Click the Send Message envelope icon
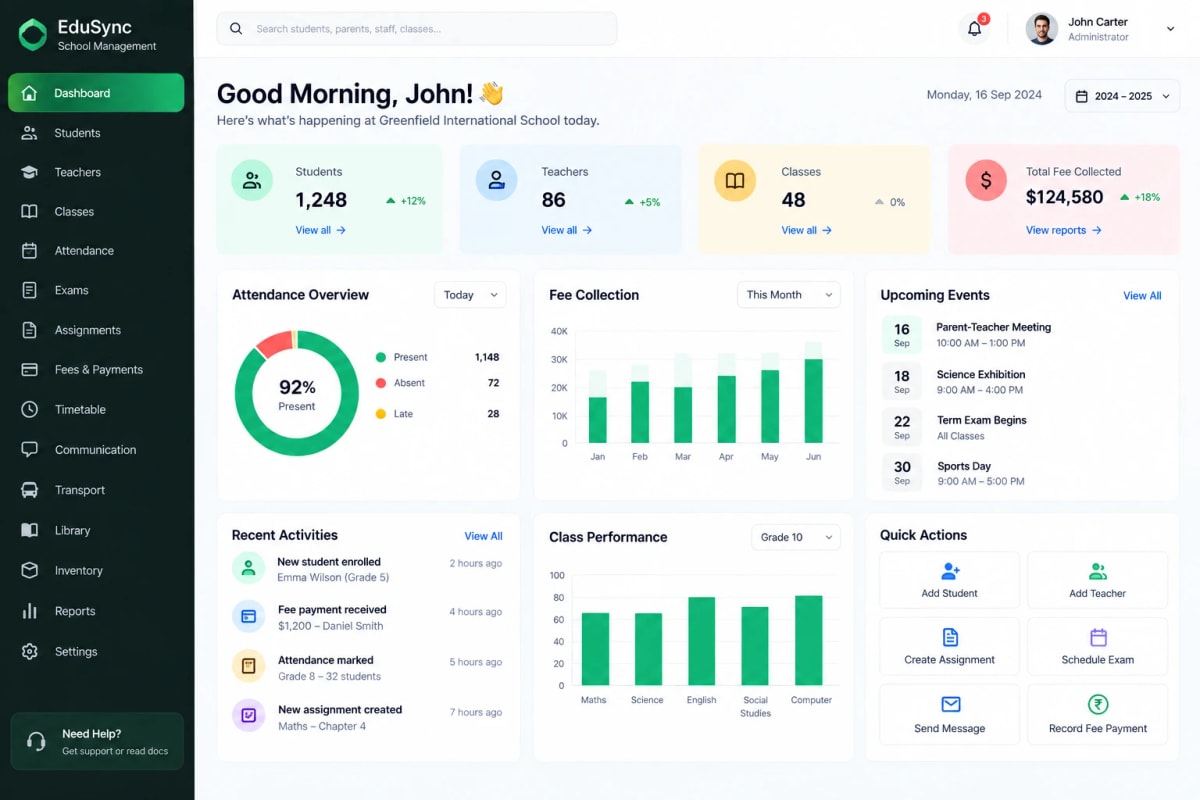Viewport: 1200px width, 800px height. click(951, 704)
